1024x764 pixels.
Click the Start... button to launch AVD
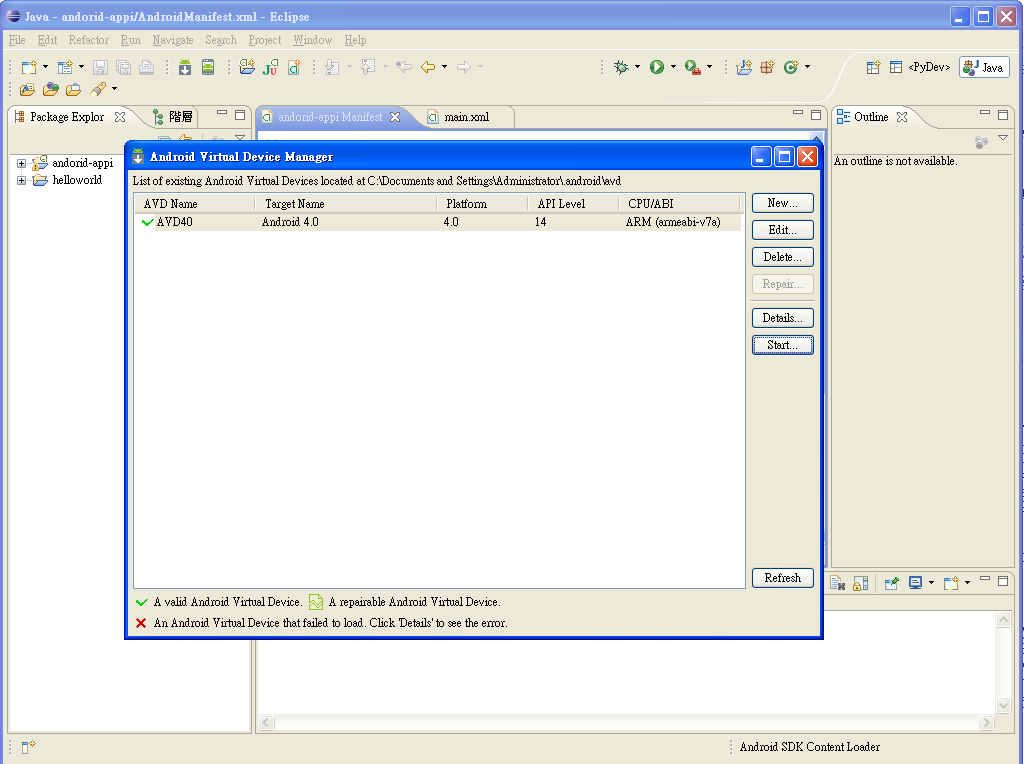pos(782,345)
